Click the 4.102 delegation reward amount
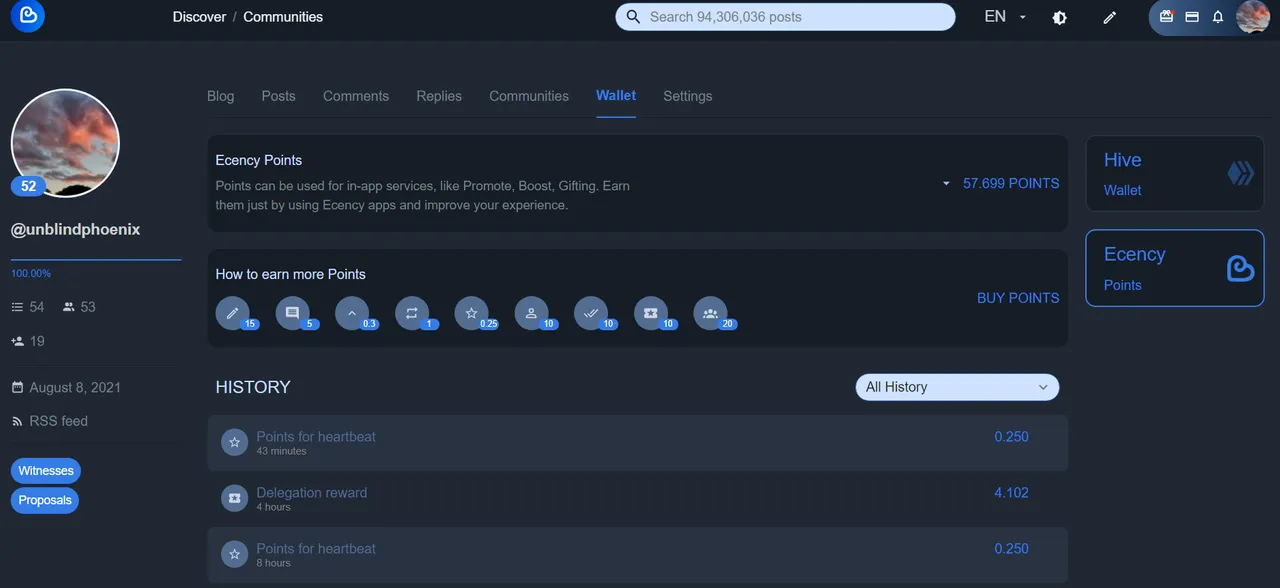Viewport: 1280px width, 588px height. pyautogui.click(x=1011, y=493)
